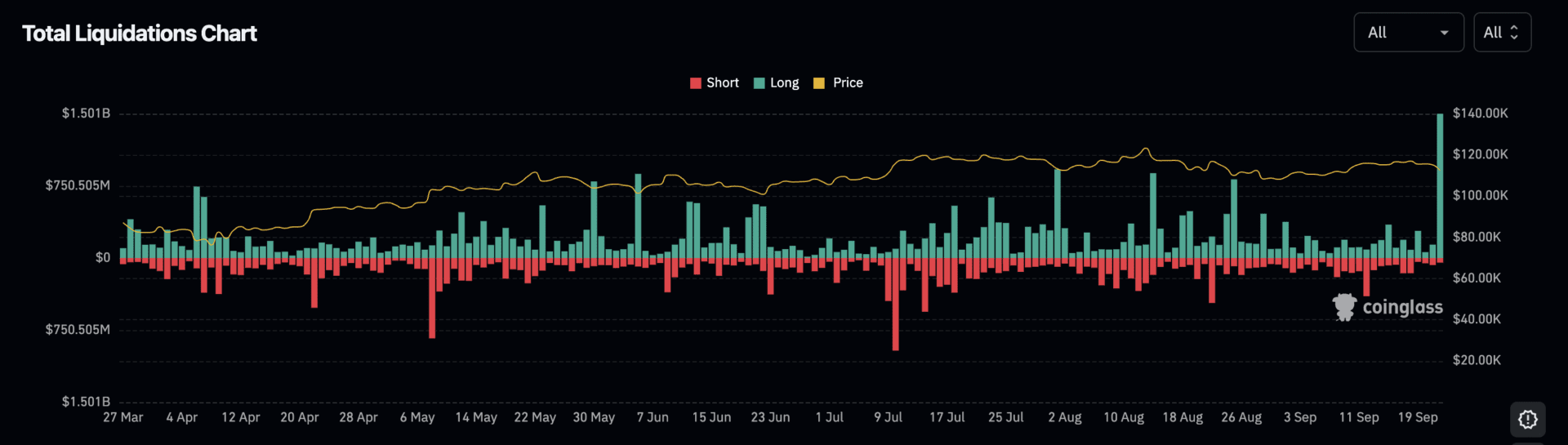1568x445 pixels.
Task: Click the 27 Mar date label
Action: [x=123, y=417]
